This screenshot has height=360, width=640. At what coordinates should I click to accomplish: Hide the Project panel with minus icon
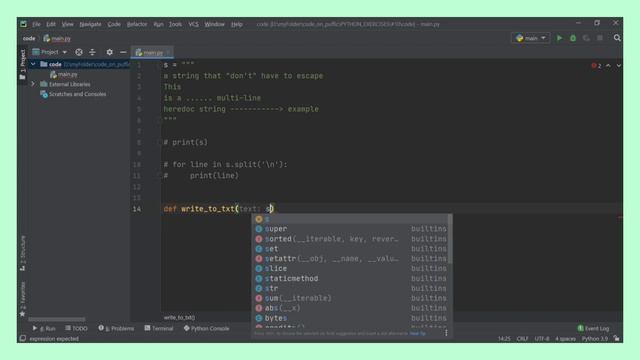pyautogui.click(x=123, y=52)
